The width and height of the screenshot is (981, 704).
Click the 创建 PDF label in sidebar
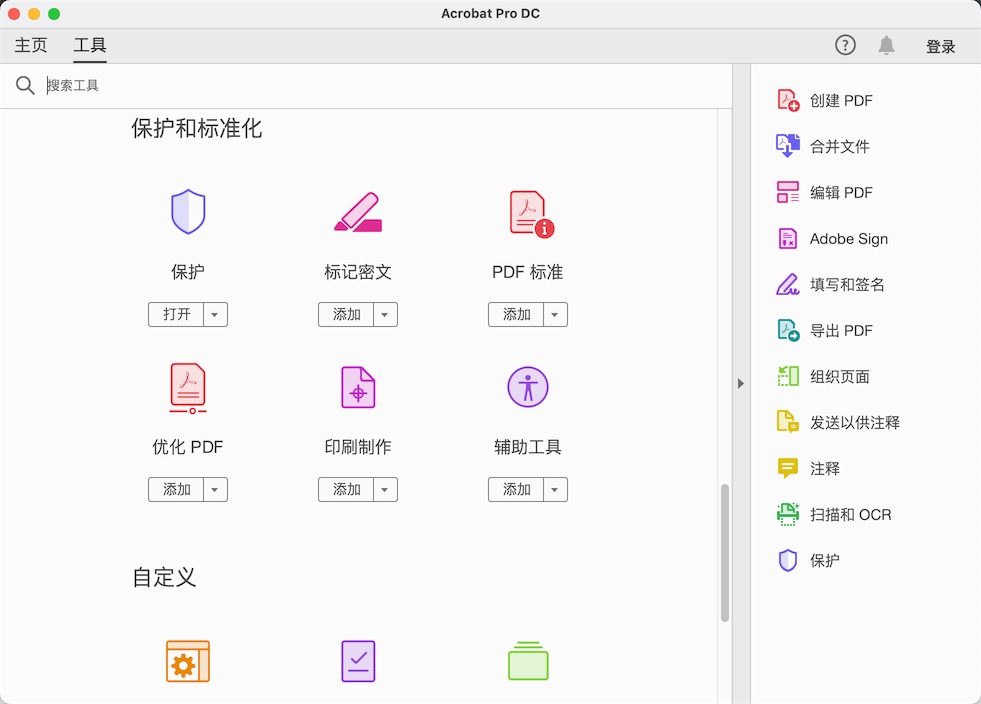click(841, 100)
